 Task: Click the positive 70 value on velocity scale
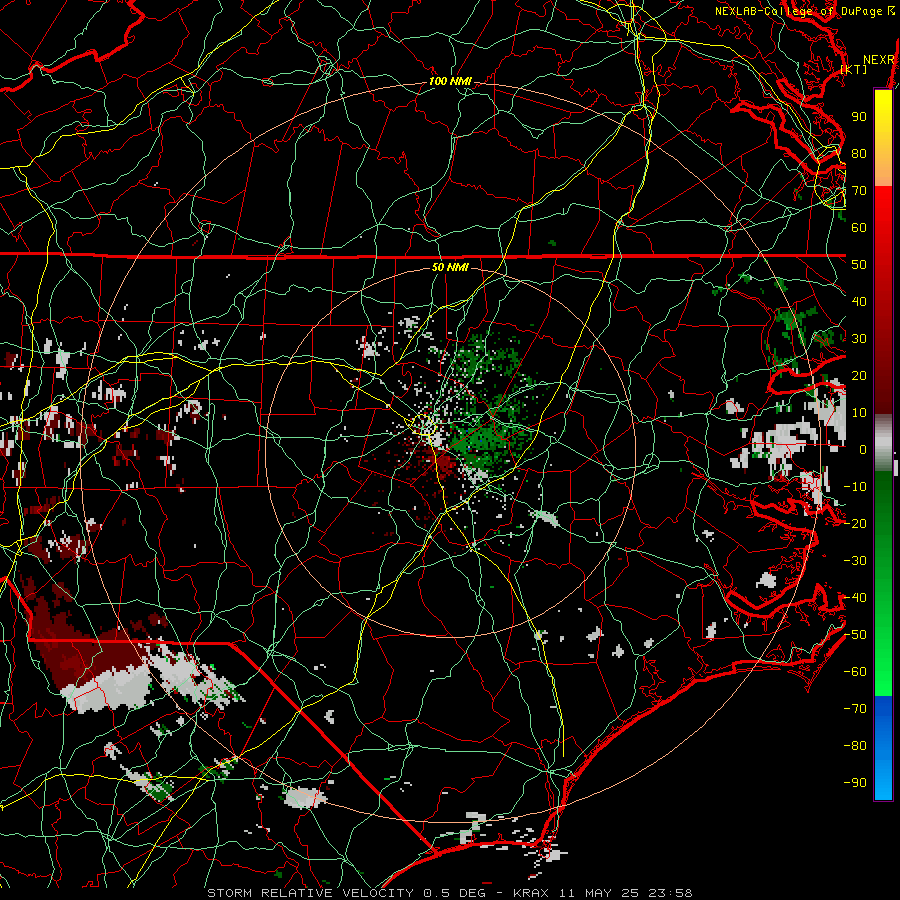pos(859,191)
